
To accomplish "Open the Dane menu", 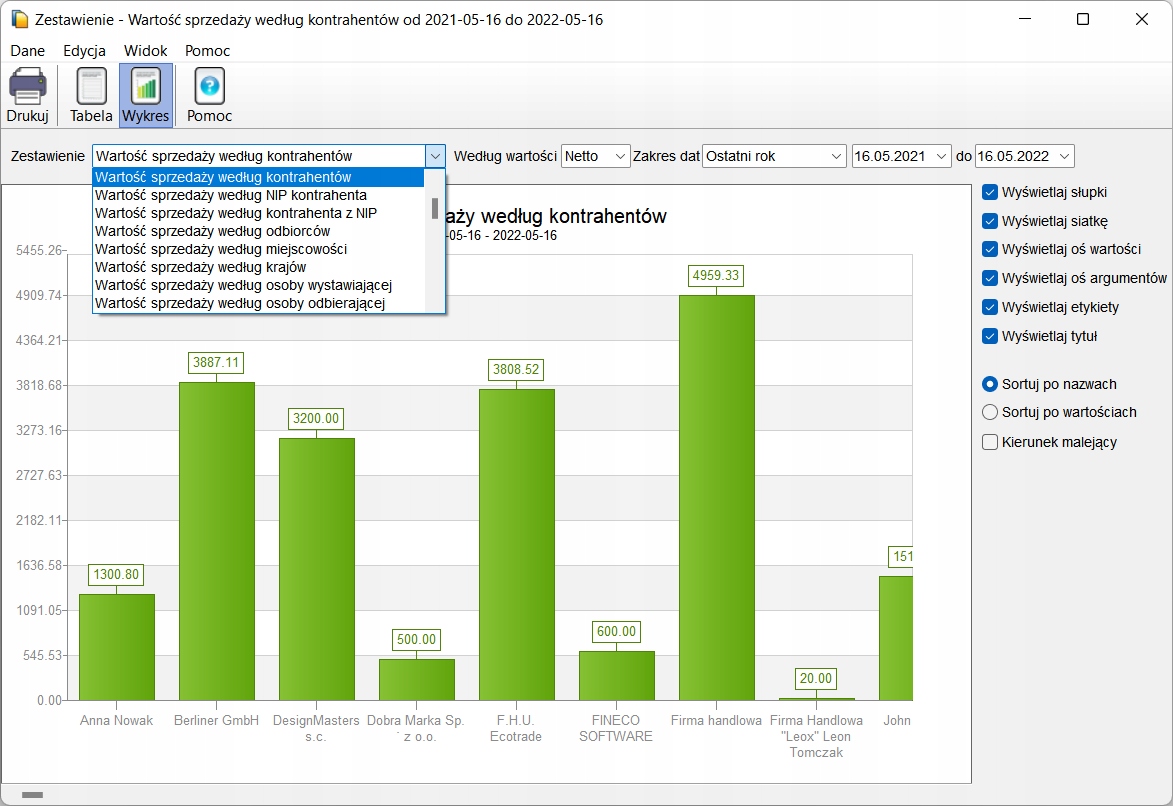I will pos(28,50).
